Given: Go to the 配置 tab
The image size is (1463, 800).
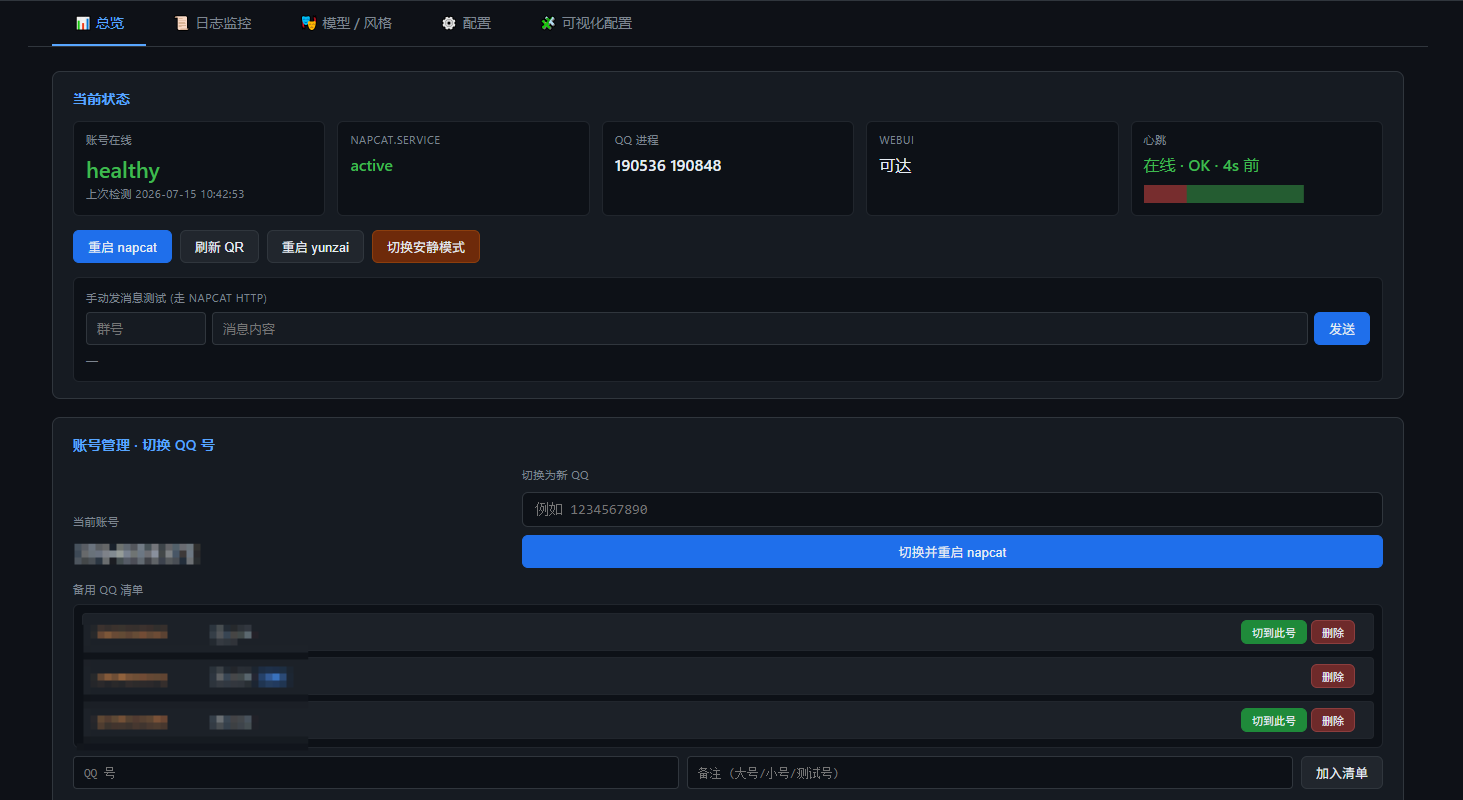Looking at the screenshot, I should [467, 23].
